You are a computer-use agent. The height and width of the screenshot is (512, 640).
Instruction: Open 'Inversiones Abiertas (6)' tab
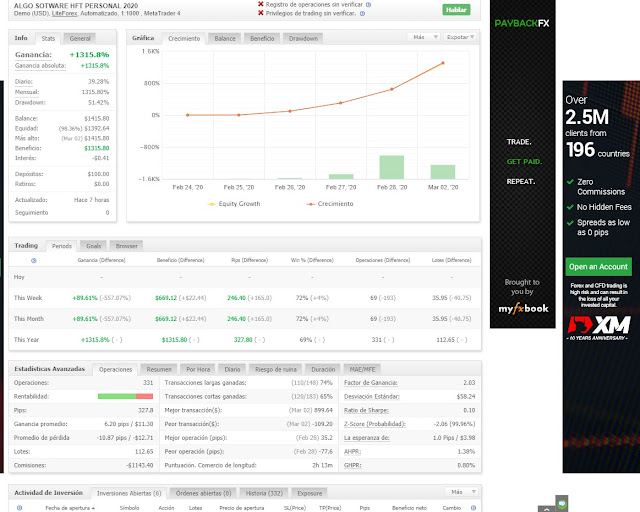tap(129, 493)
